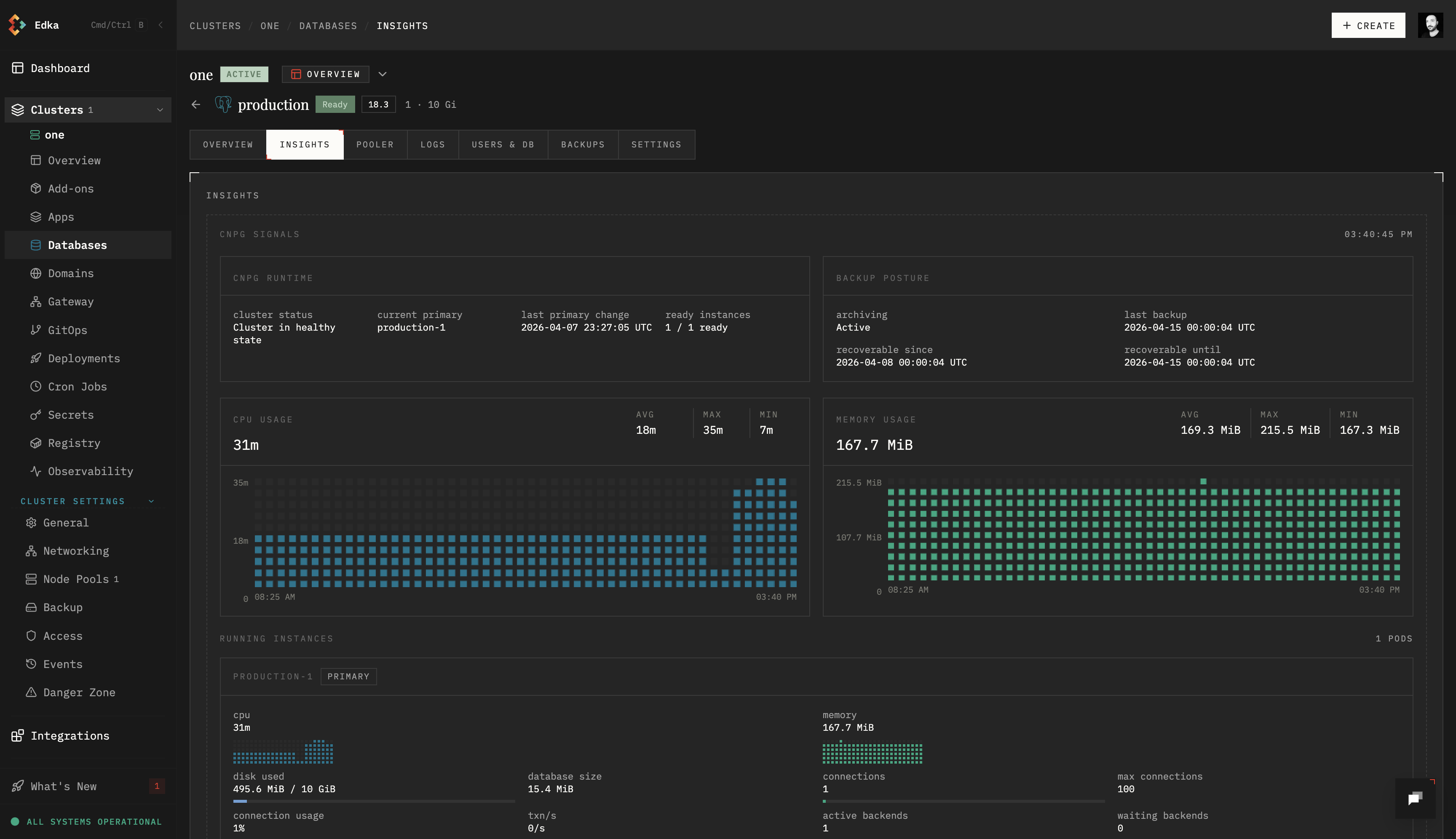The height and width of the screenshot is (839, 1456).
Task: Open the USERS & DB tab
Action: coord(503,144)
